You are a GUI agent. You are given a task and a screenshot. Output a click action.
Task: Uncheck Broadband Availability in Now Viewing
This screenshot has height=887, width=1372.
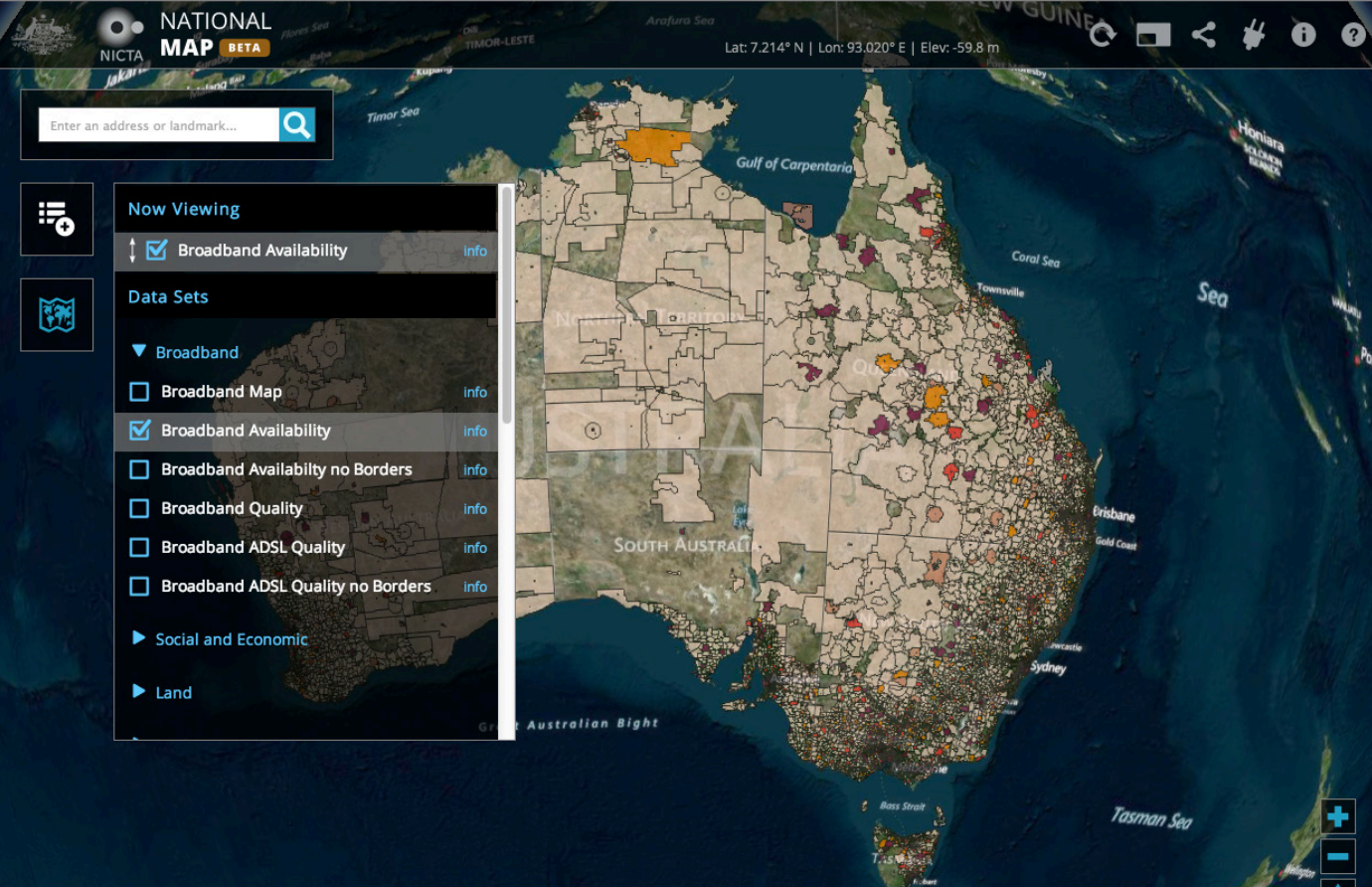click(x=156, y=250)
